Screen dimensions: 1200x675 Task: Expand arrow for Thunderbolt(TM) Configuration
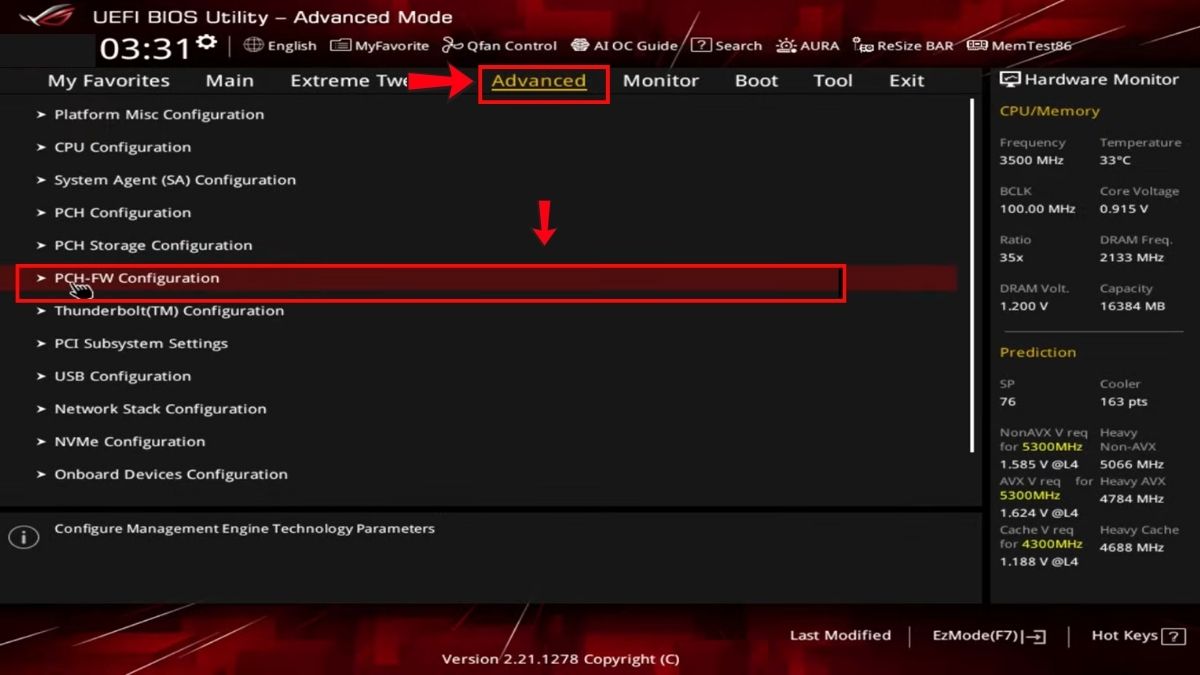click(41, 311)
